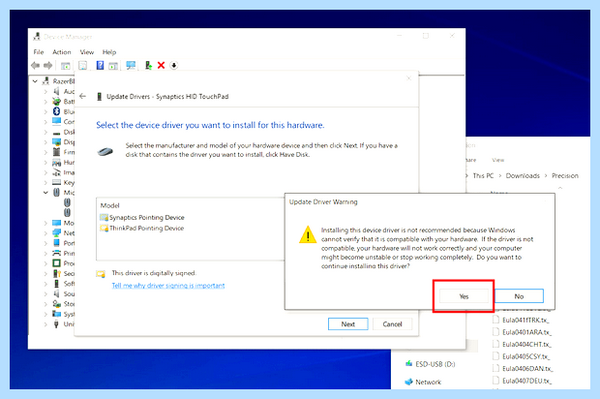The height and width of the screenshot is (399, 600).
Task: Click the Forward arrow in Device Manager toolbar
Action: point(48,65)
